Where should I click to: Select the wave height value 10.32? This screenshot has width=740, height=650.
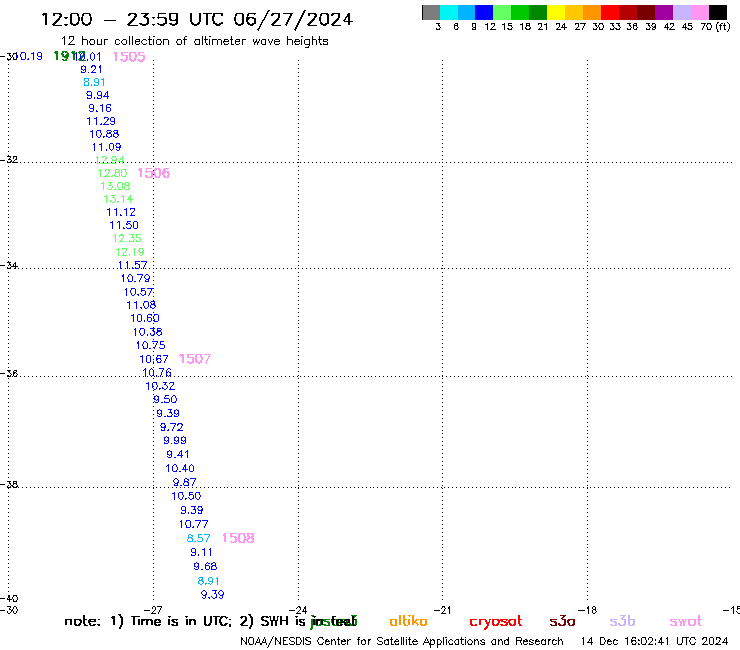(x=160, y=386)
